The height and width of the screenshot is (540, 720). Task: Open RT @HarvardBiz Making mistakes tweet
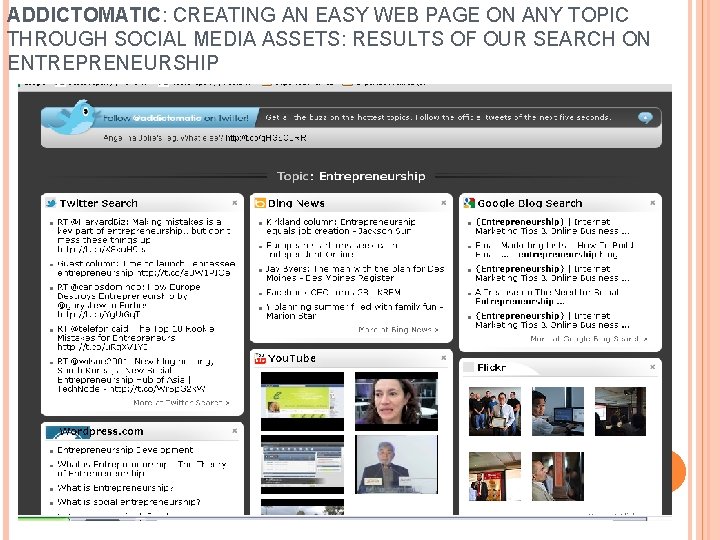pos(144,236)
